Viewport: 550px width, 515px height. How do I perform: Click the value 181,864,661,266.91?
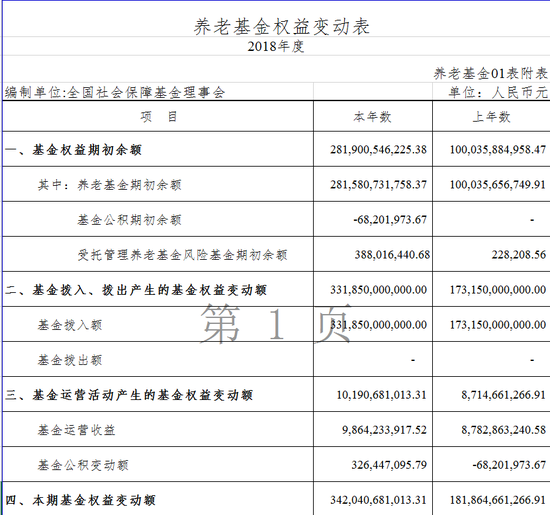[498, 500]
